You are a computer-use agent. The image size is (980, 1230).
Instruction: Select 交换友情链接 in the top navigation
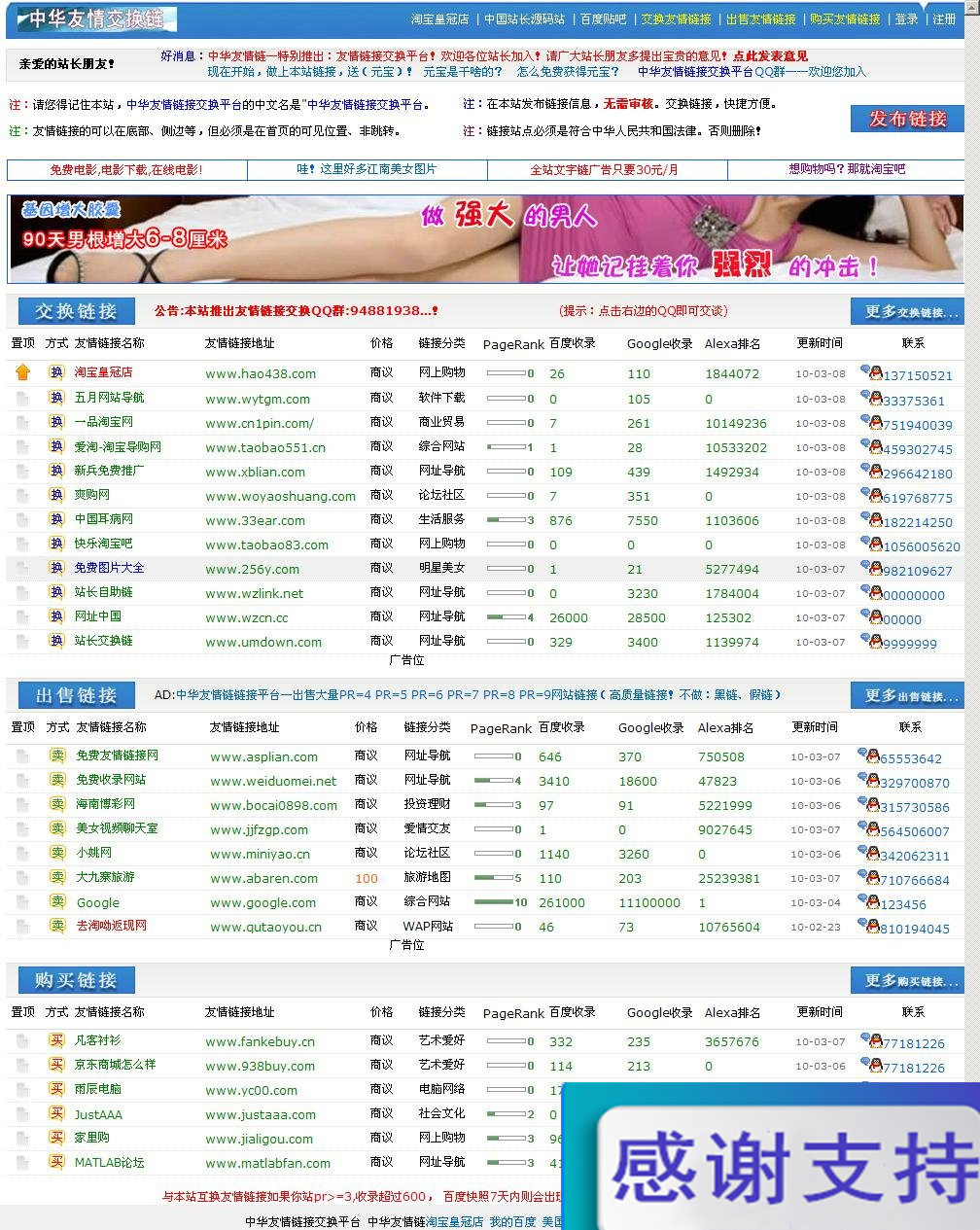676,19
